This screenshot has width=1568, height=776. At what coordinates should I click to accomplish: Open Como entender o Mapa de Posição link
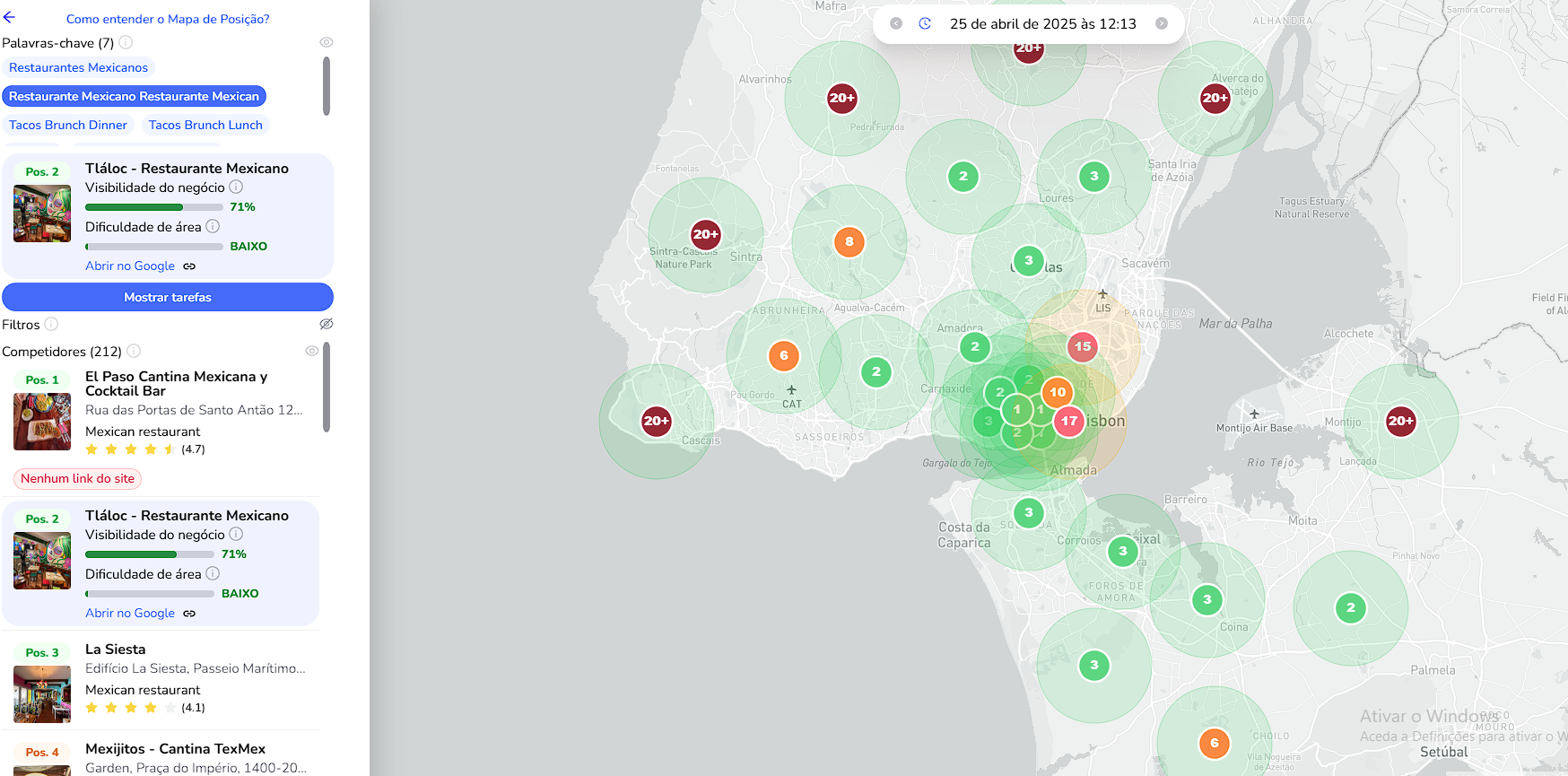point(168,19)
